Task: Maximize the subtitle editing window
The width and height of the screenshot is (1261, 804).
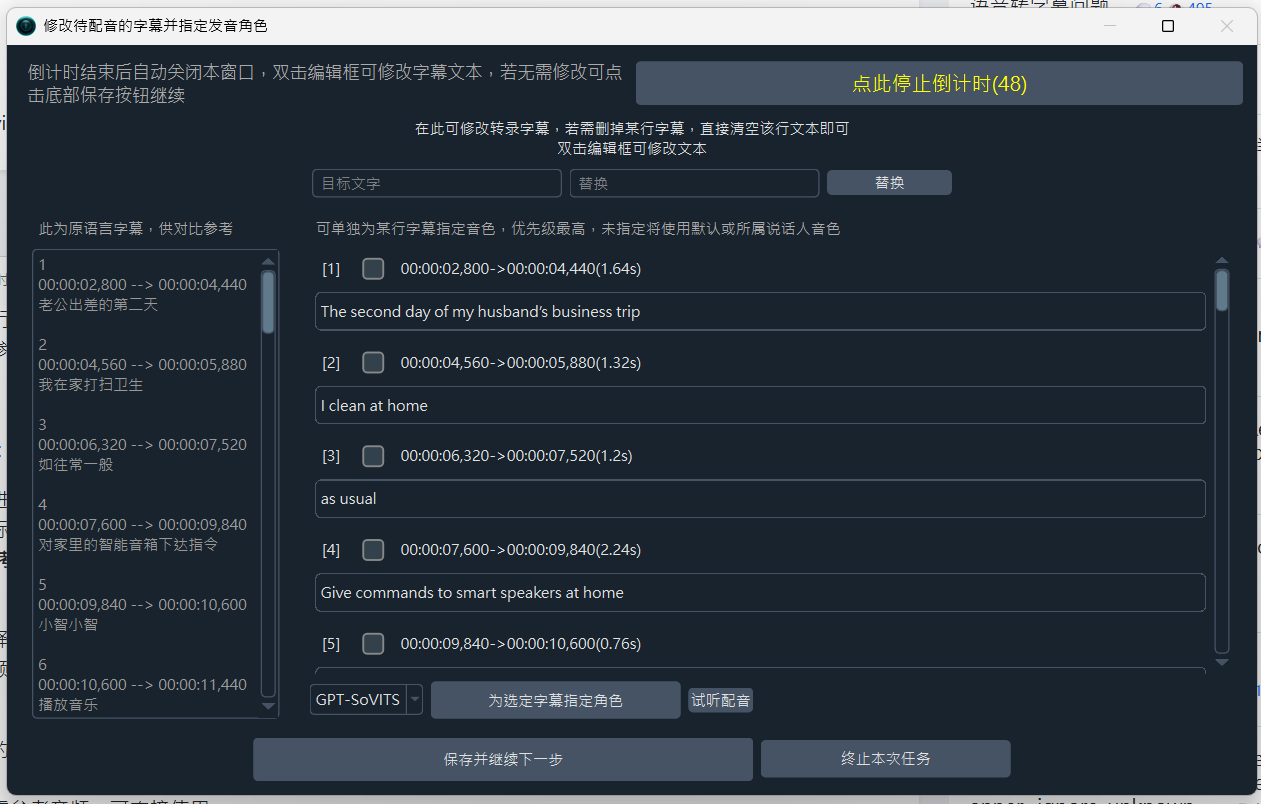Action: click(x=1167, y=26)
